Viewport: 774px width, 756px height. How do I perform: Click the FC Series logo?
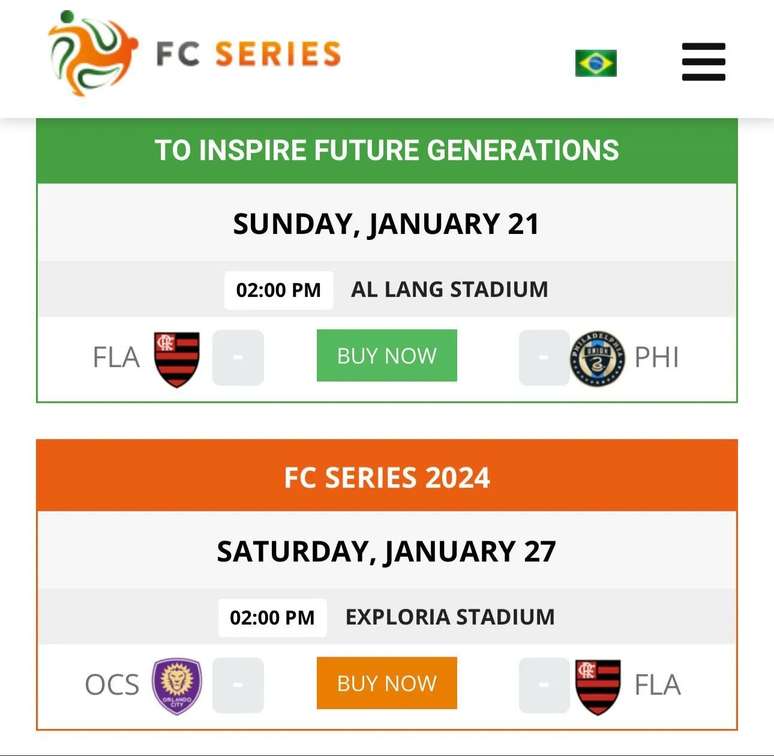tap(195, 54)
